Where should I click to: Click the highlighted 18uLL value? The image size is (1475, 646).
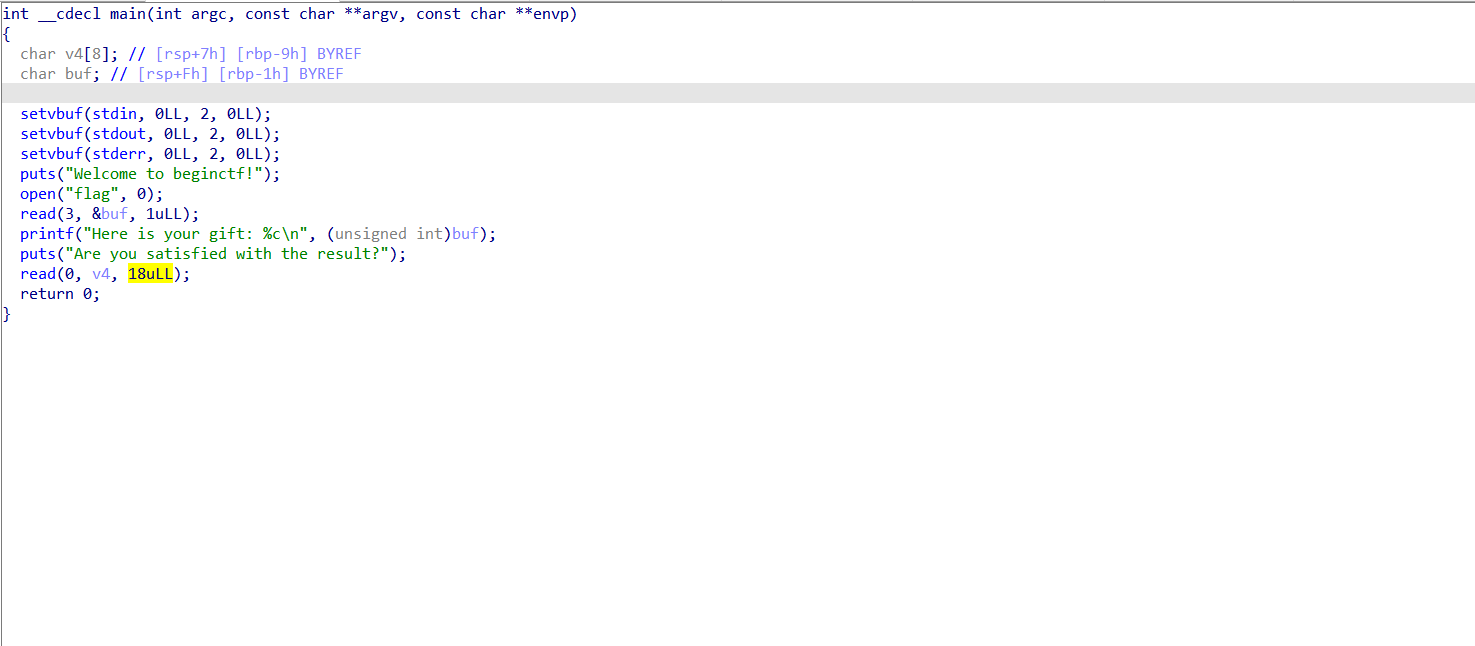click(151, 274)
